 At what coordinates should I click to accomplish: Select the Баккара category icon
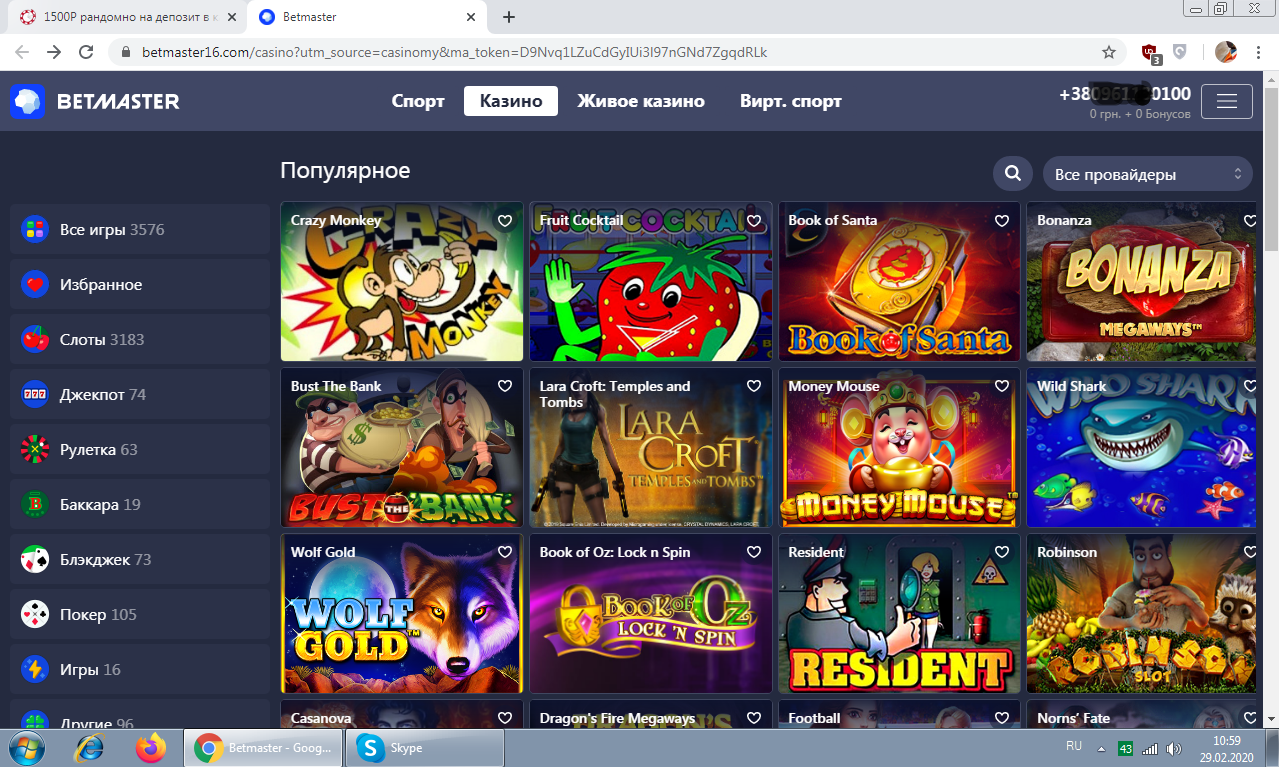point(35,504)
